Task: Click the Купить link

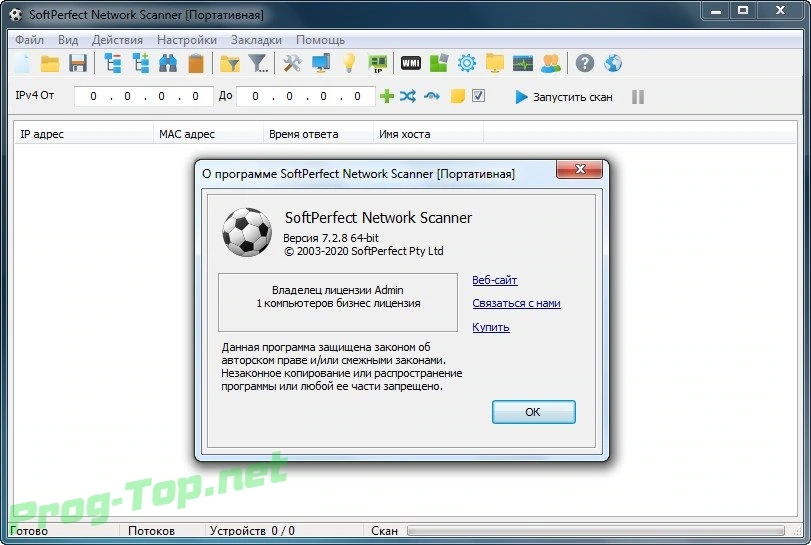Action: point(491,327)
